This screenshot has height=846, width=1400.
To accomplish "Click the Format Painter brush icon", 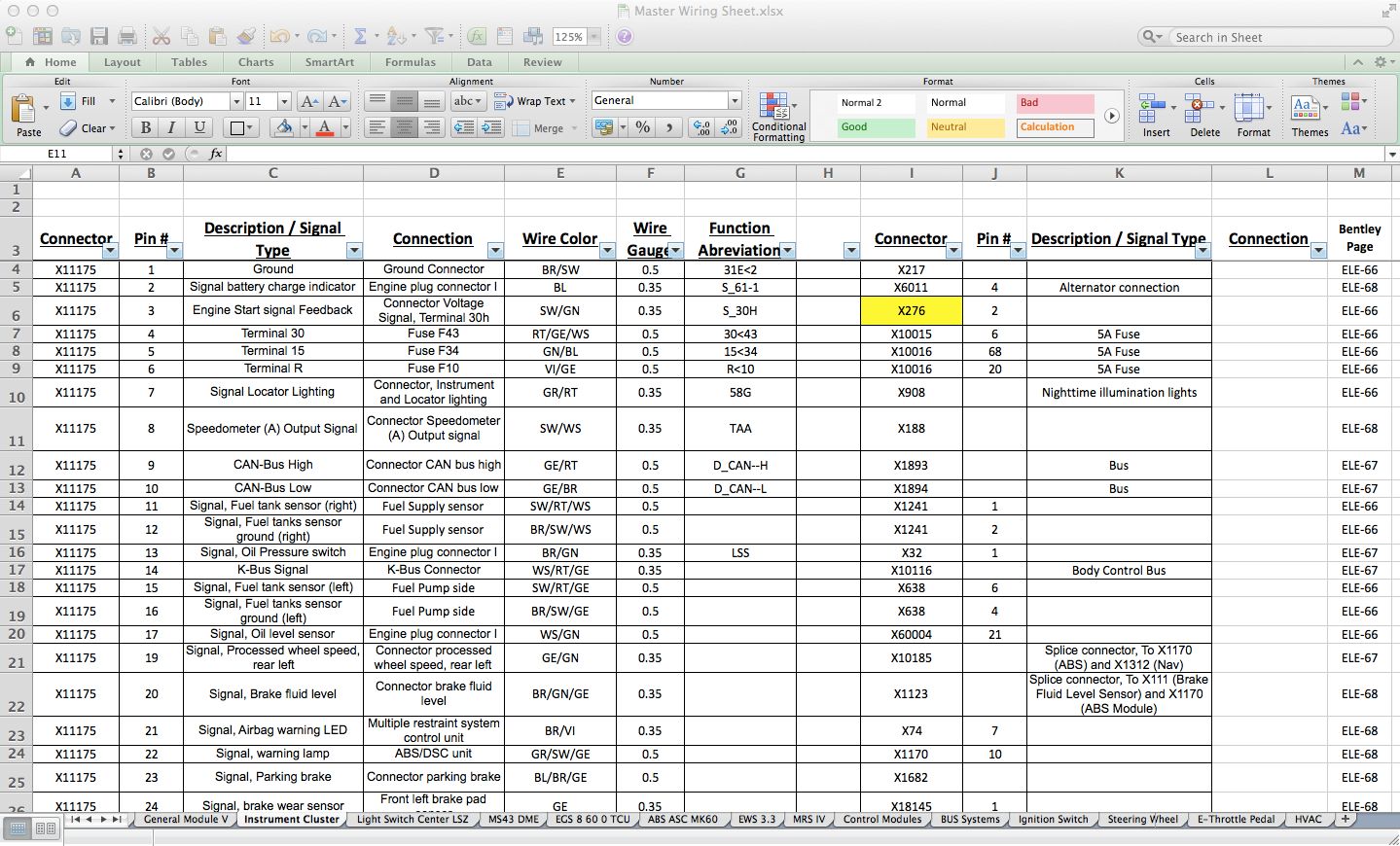I will point(246,36).
